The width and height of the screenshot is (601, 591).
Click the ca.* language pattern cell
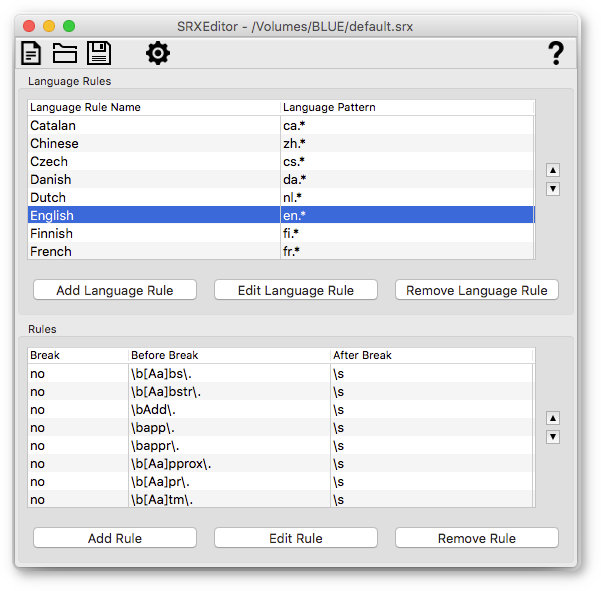[x=407, y=125]
